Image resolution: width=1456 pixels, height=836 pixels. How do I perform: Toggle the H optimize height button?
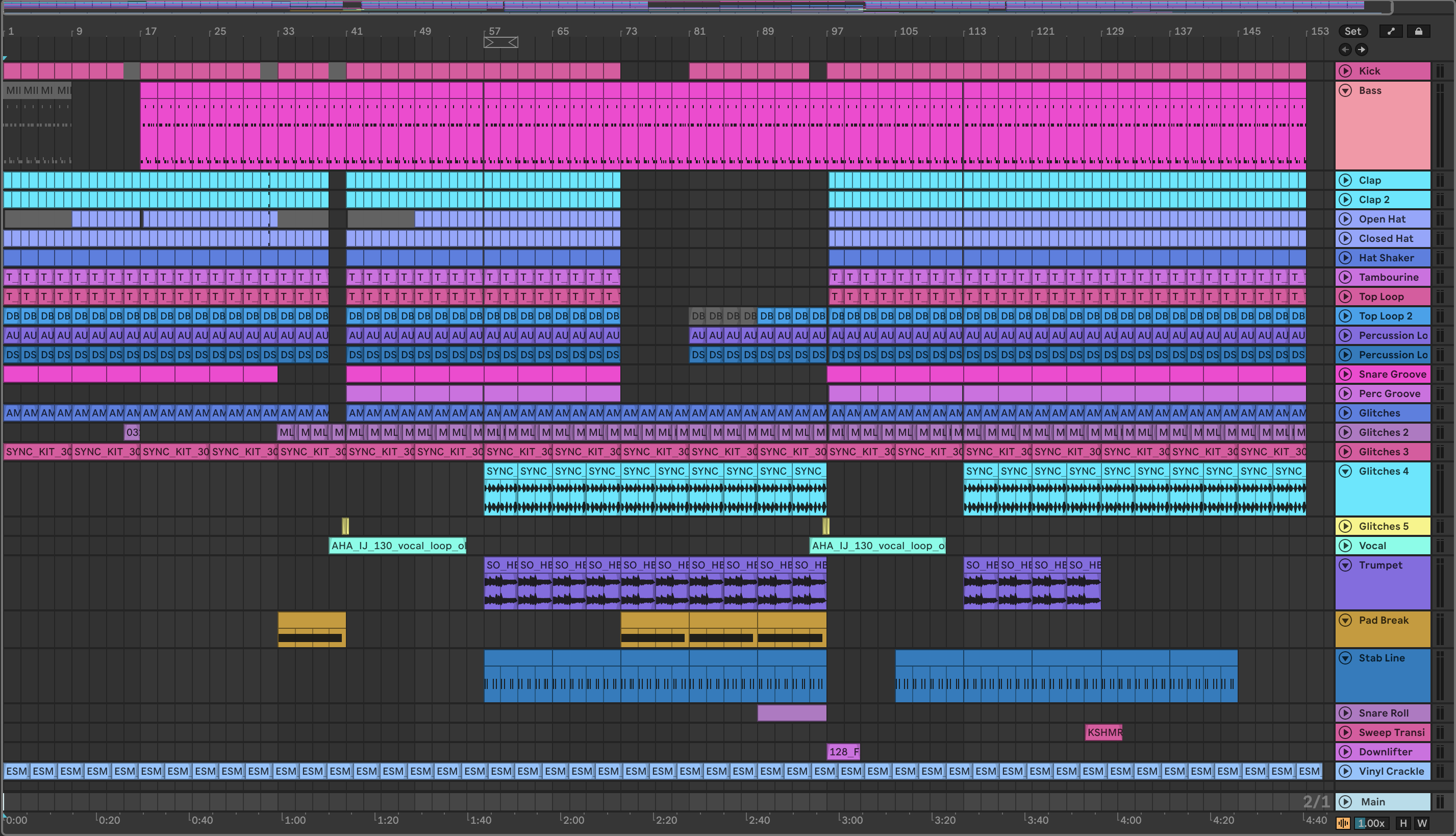[x=1403, y=823]
